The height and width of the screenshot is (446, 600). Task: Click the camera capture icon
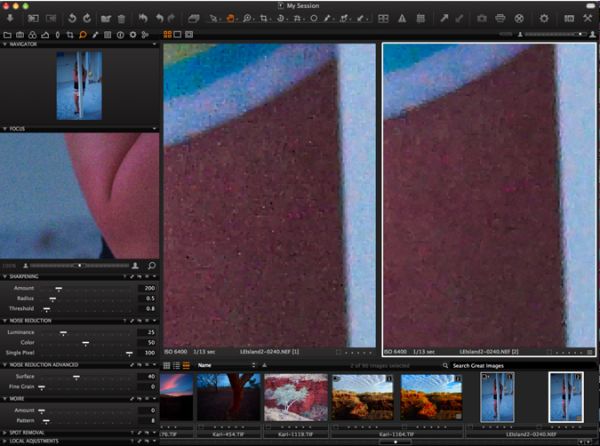[x=482, y=18]
